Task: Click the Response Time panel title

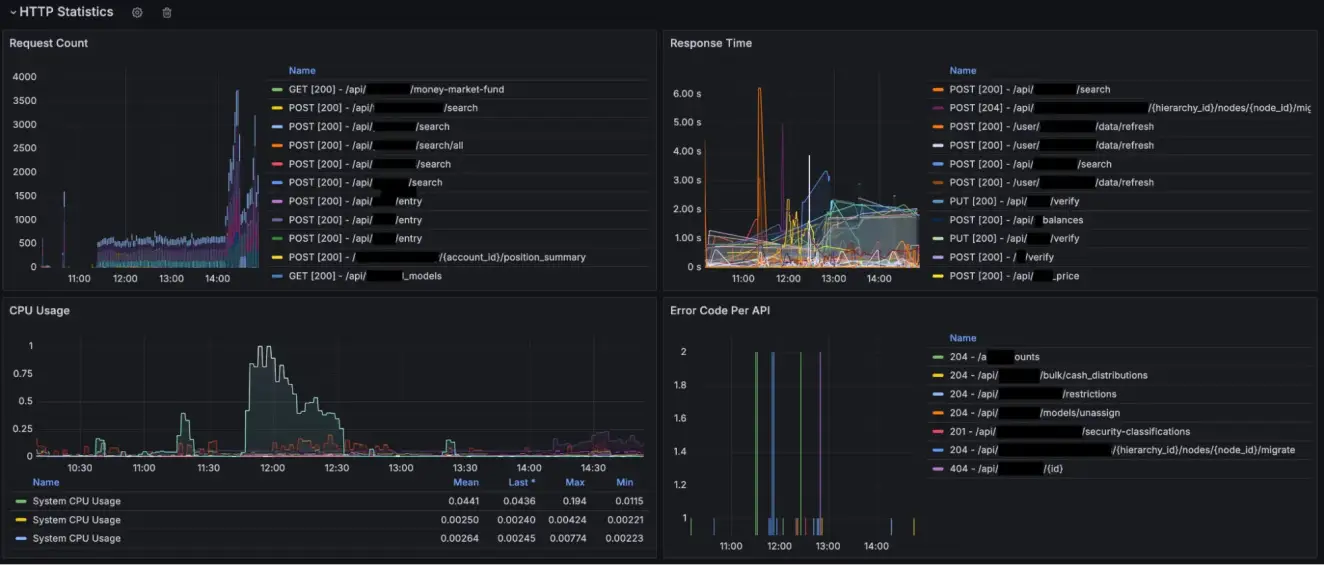Action: coord(711,43)
